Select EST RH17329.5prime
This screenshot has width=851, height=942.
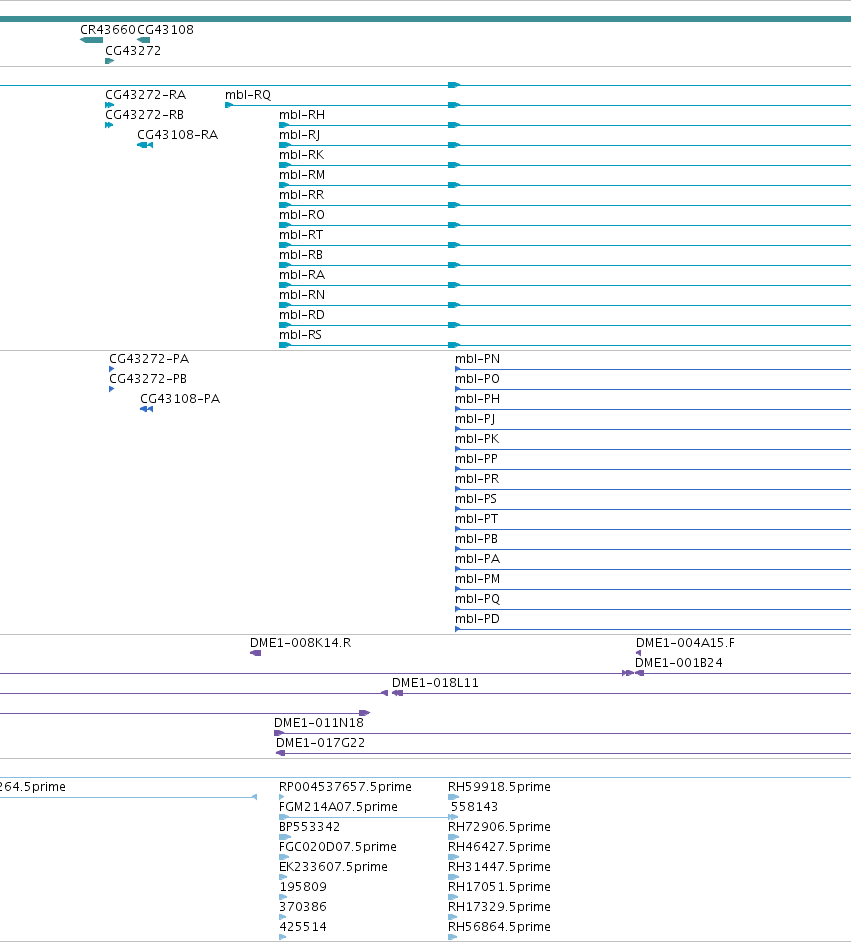click(499, 907)
